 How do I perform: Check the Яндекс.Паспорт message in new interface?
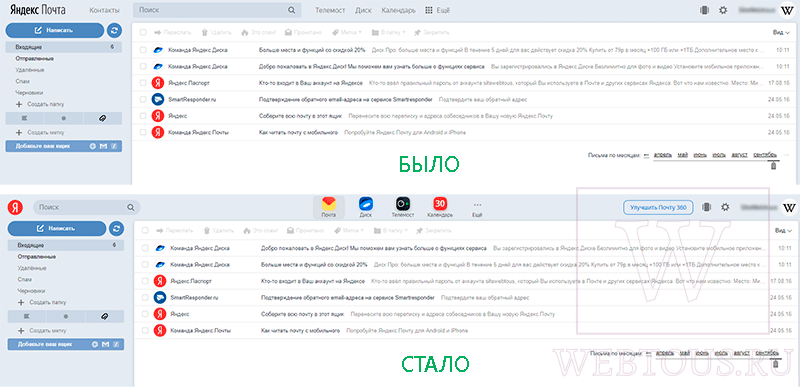point(145,281)
